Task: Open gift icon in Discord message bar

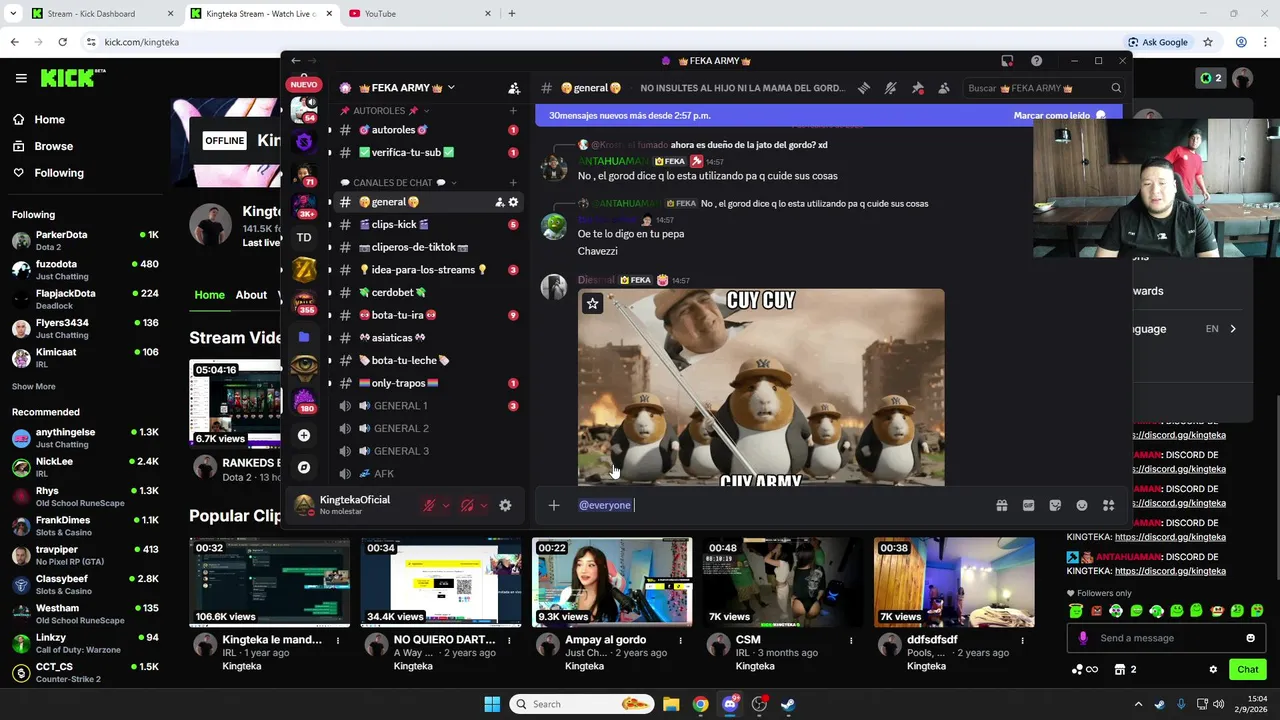Action: 1001,505
